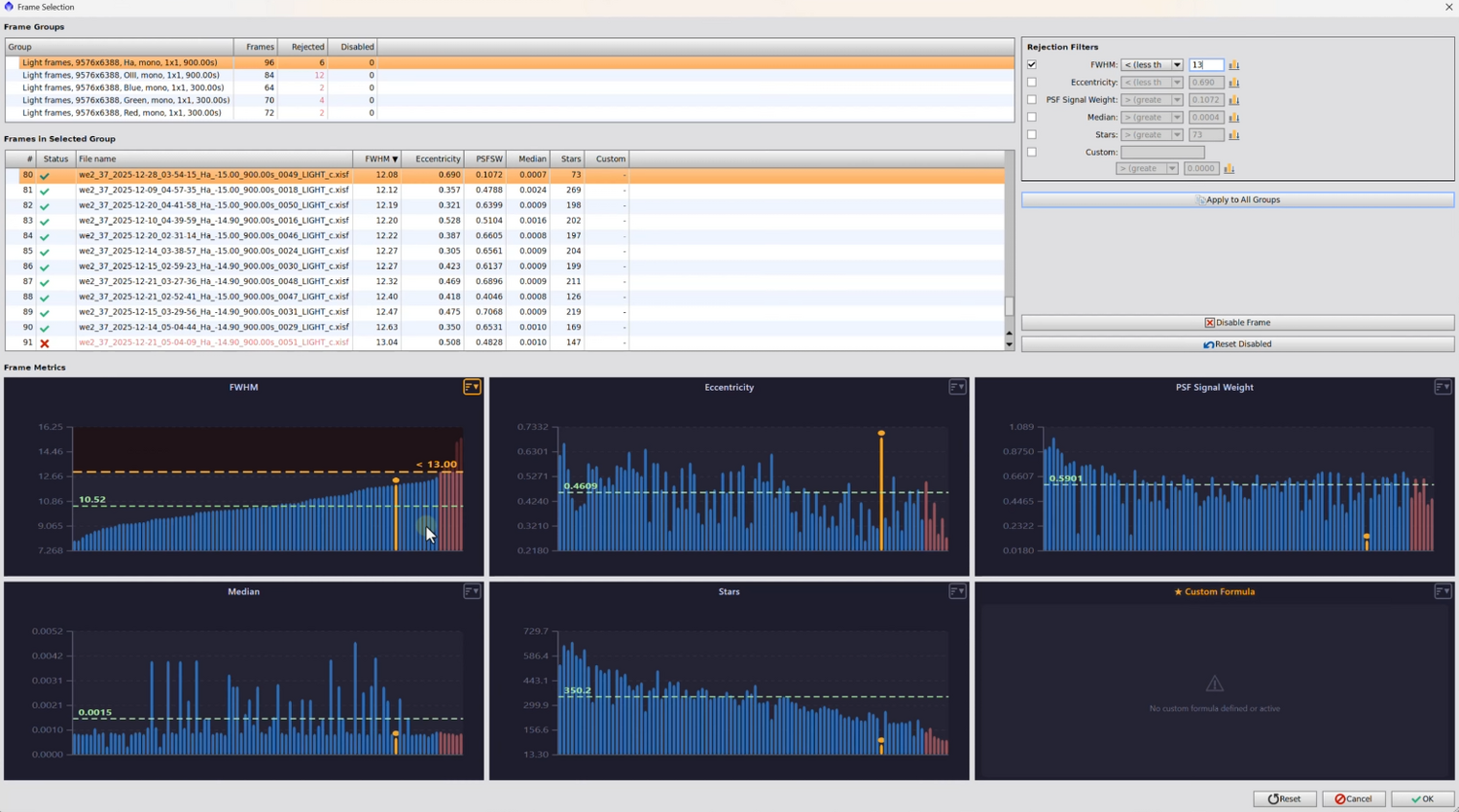Click the bar-chart icon beside the Custom threshold value
The height and width of the screenshot is (812, 1459).
tap(1229, 169)
